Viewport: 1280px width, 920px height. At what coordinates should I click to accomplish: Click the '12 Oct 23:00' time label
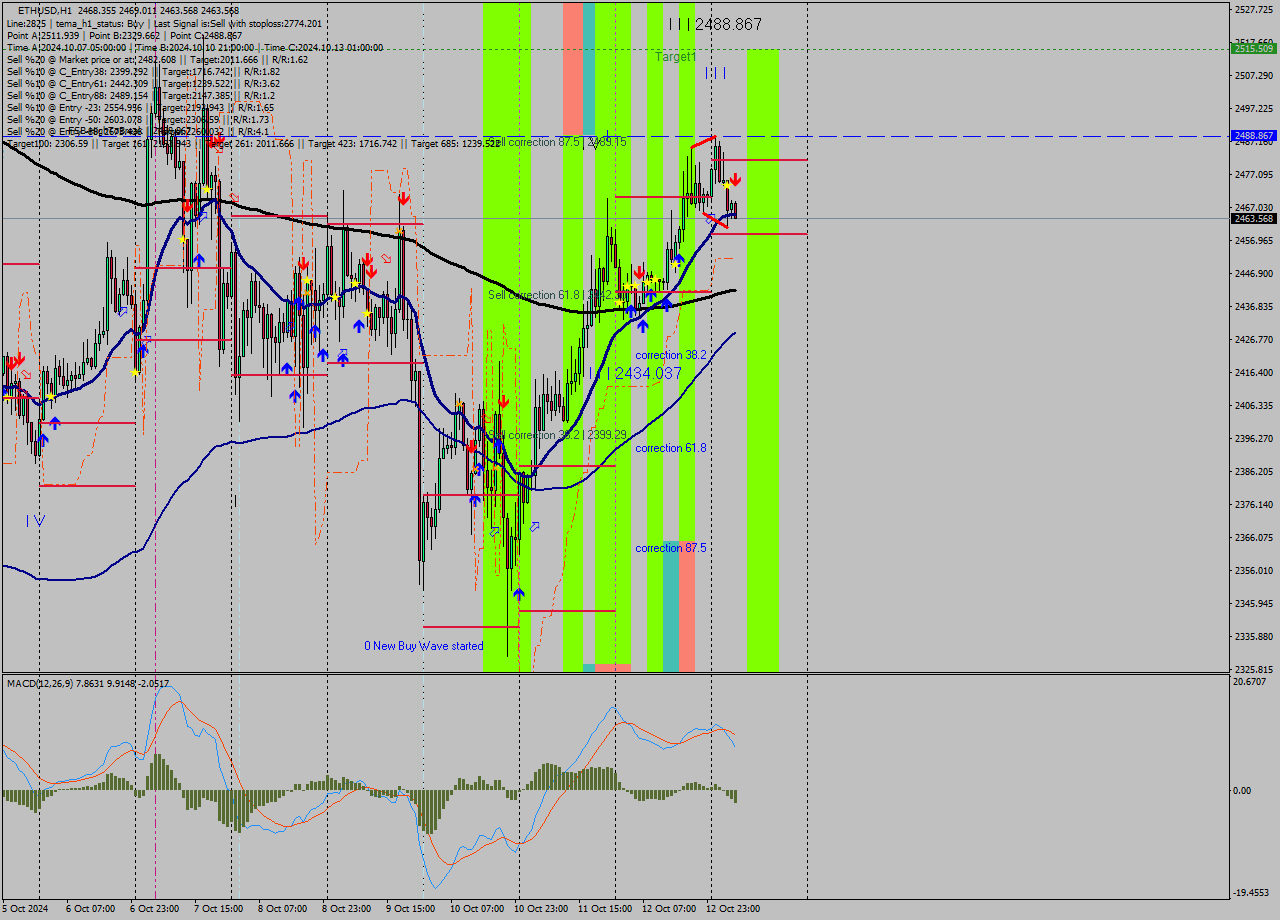(733, 909)
